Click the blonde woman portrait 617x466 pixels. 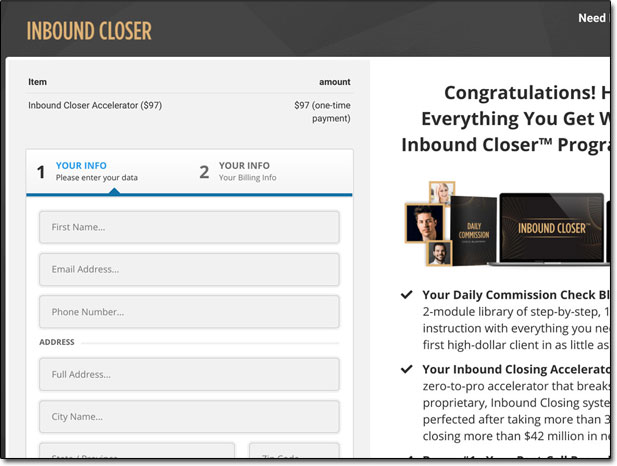442,193
